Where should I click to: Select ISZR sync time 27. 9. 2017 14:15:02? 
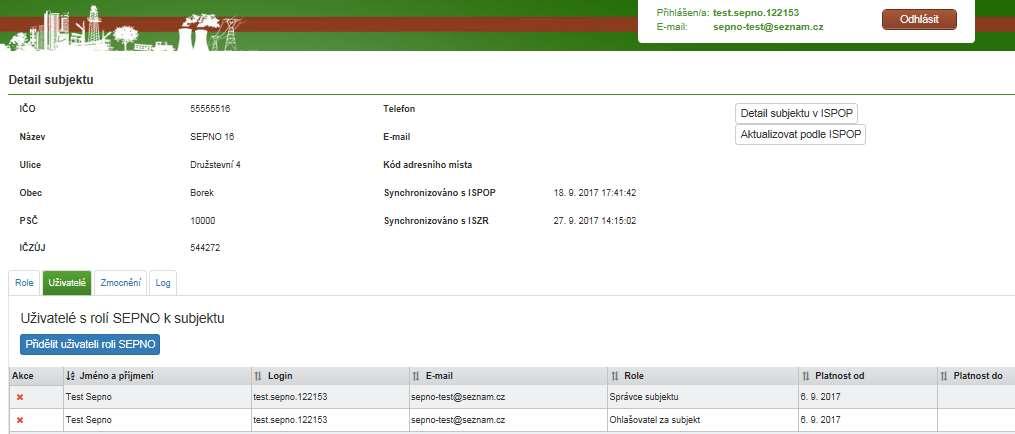[x=595, y=221]
